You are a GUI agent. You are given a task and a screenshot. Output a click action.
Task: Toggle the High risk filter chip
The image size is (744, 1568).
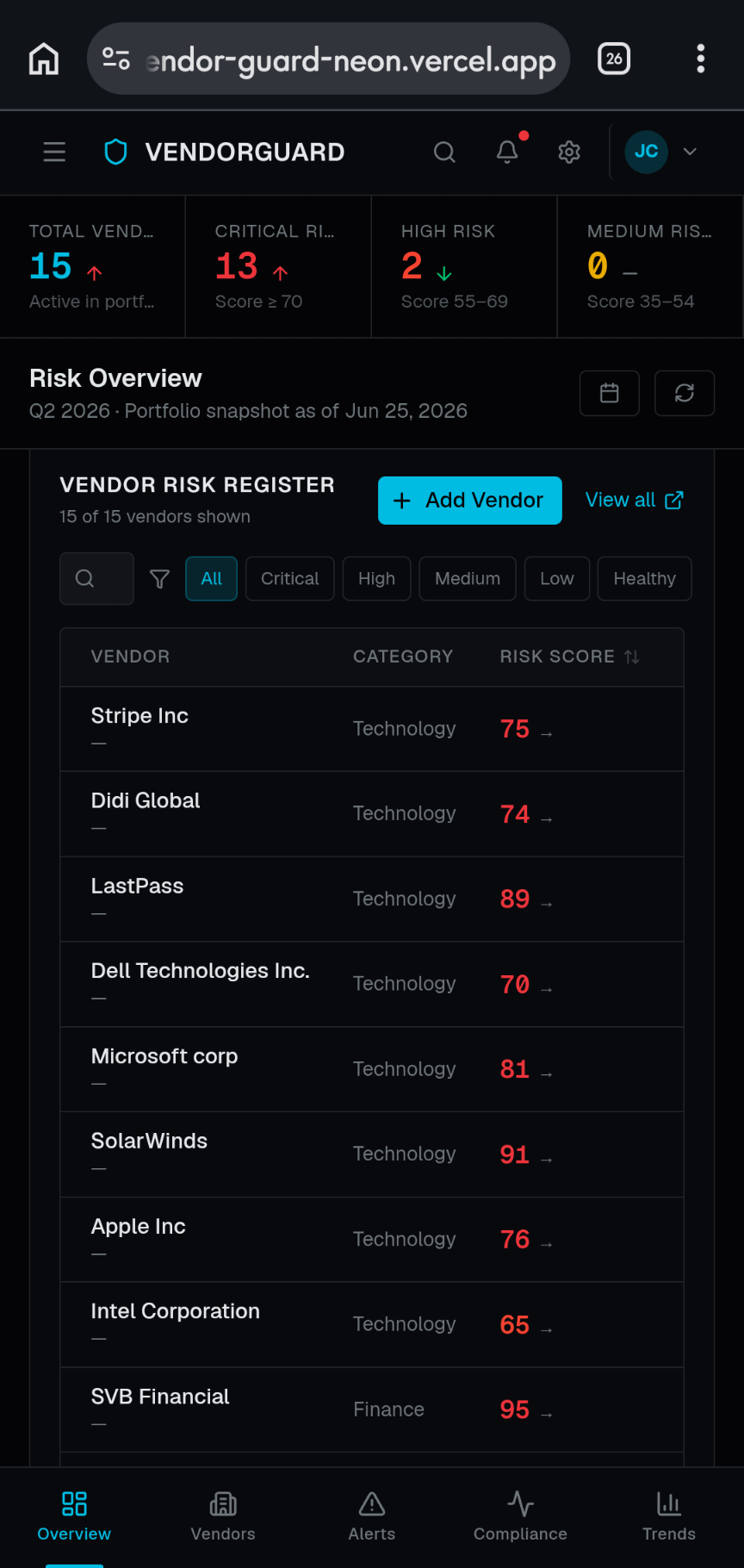pos(376,579)
